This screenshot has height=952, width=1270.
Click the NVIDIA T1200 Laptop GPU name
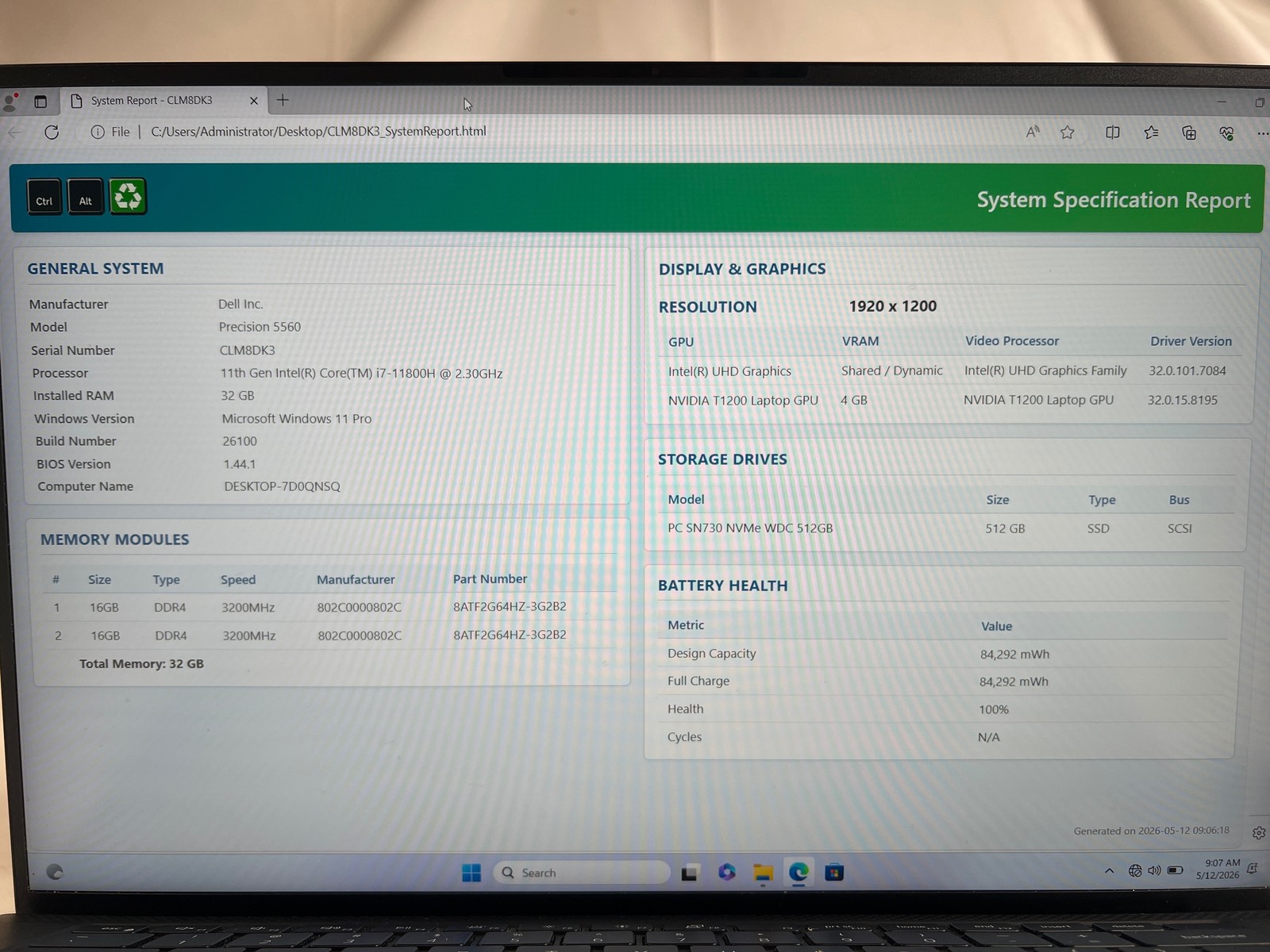(x=743, y=401)
